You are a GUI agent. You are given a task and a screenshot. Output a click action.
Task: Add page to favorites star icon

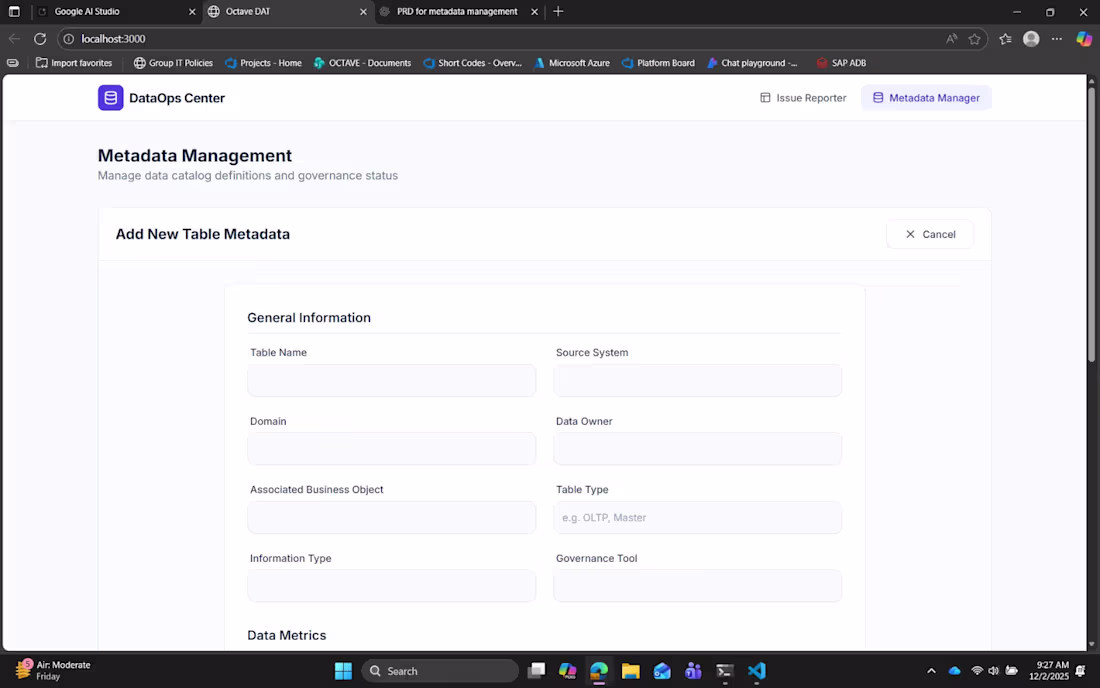[974, 39]
